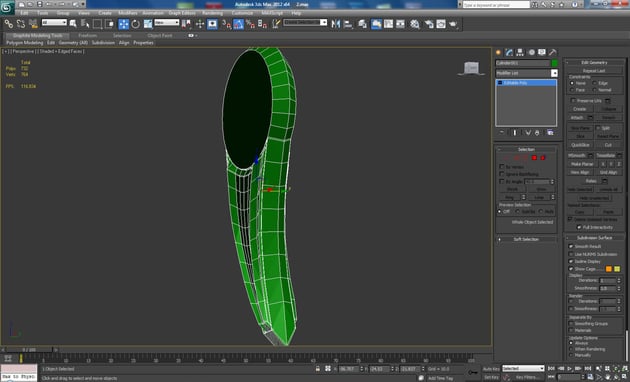Open the Modifier List dropdown
Image resolution: width=630 pixels, height=382 pixels.
pos(526,73)
